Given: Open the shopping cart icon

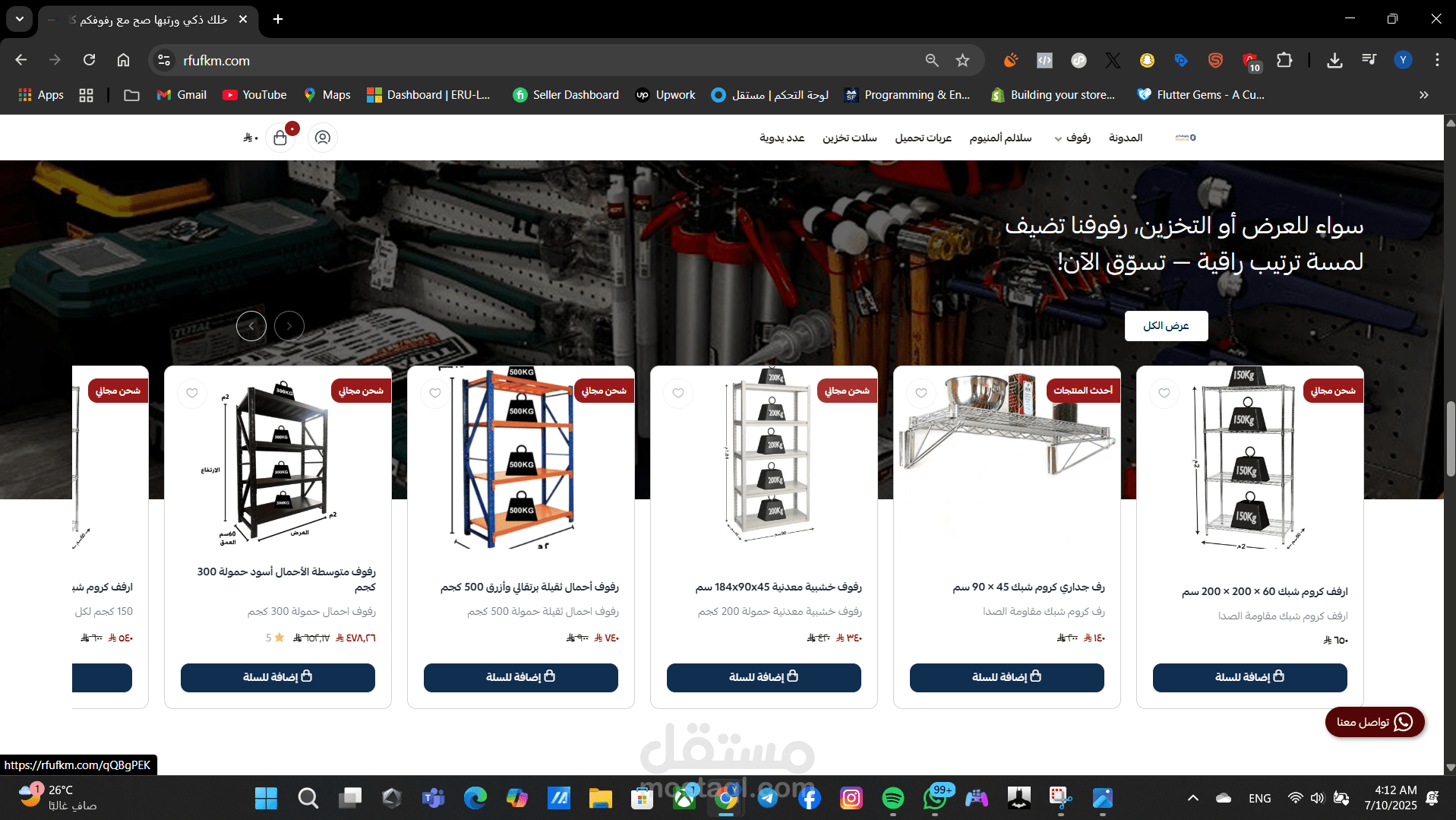Looking at the screenshot, I should click(x=280, y=138).
